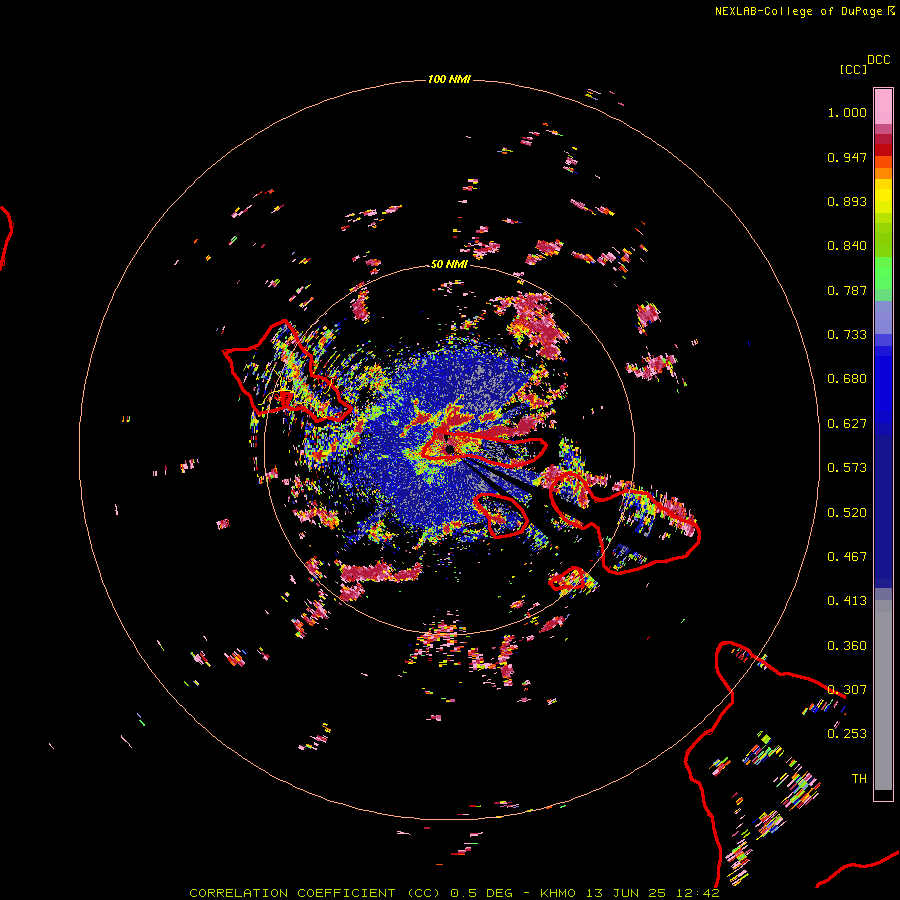Image resolution: width=900 pixels, height=900 pixels.
Task: Click the 0.573 legend value
Action: click(x=847, y=468)
